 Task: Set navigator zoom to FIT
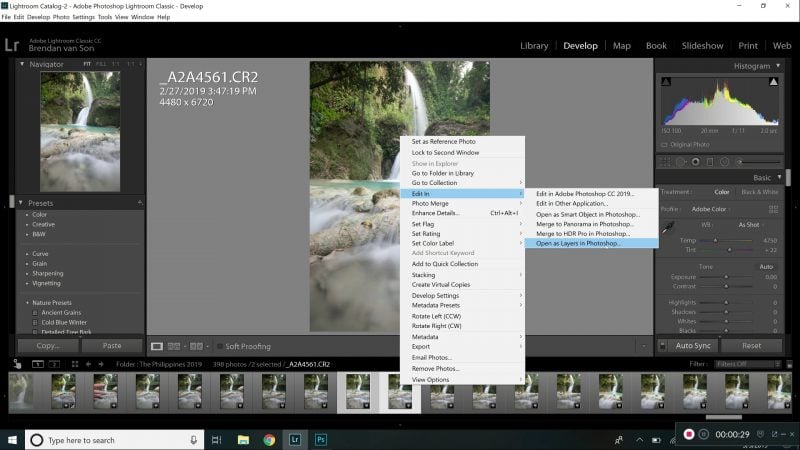click(87, 64)
